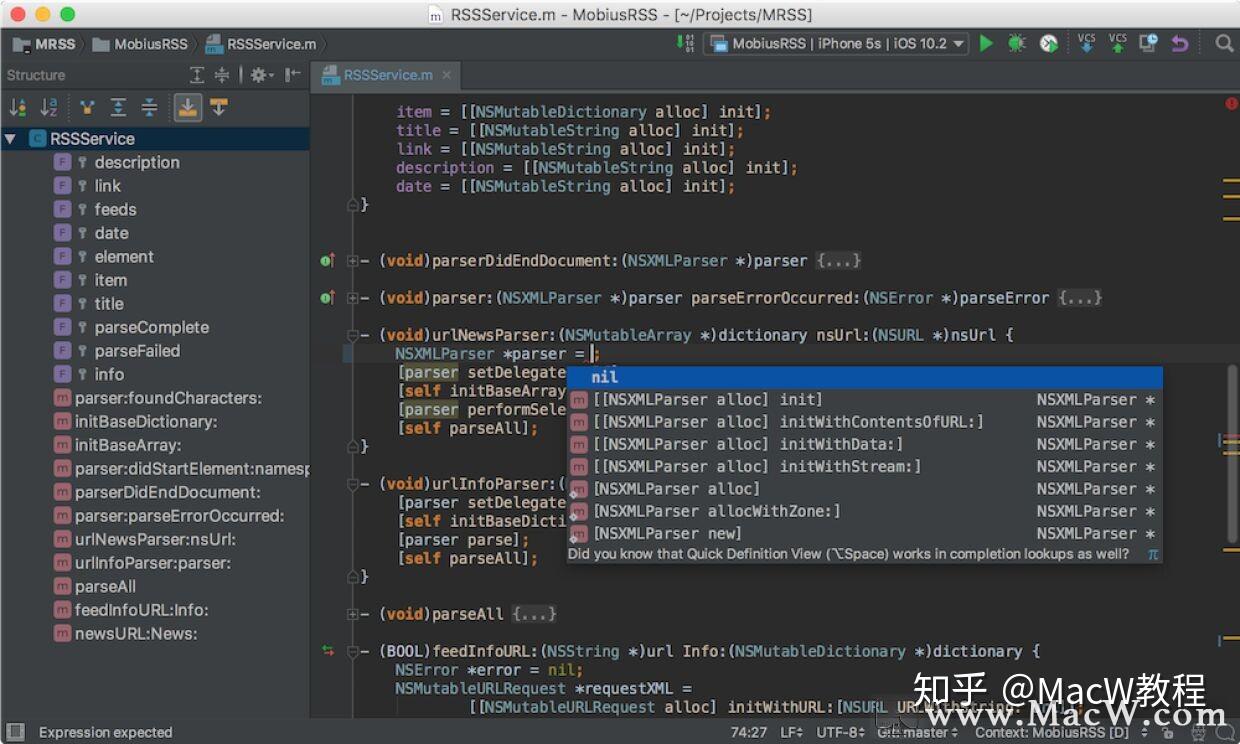This screenshot has height=744, width=1240.
Task: Collapse the urlInfoParser method fold marker
Action: pos(352,484)
